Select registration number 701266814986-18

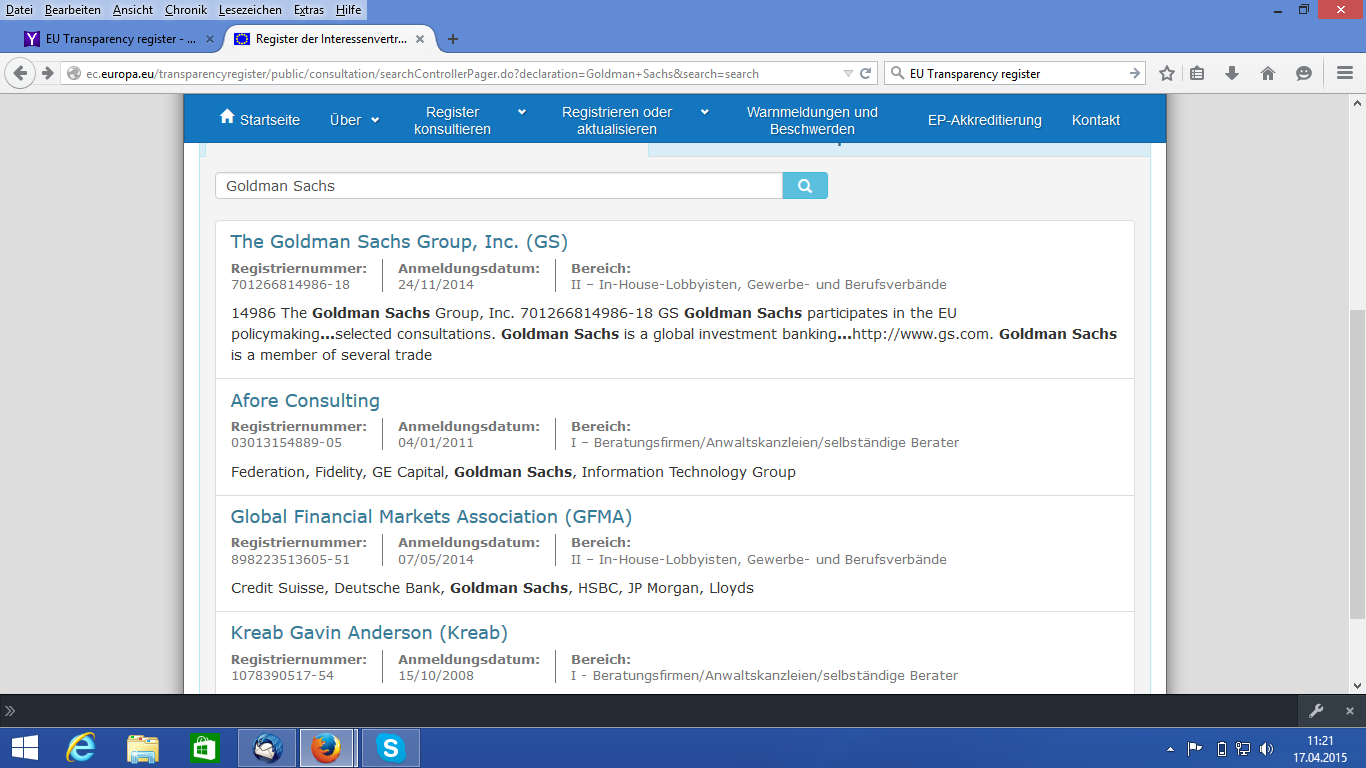coord(290,284)
